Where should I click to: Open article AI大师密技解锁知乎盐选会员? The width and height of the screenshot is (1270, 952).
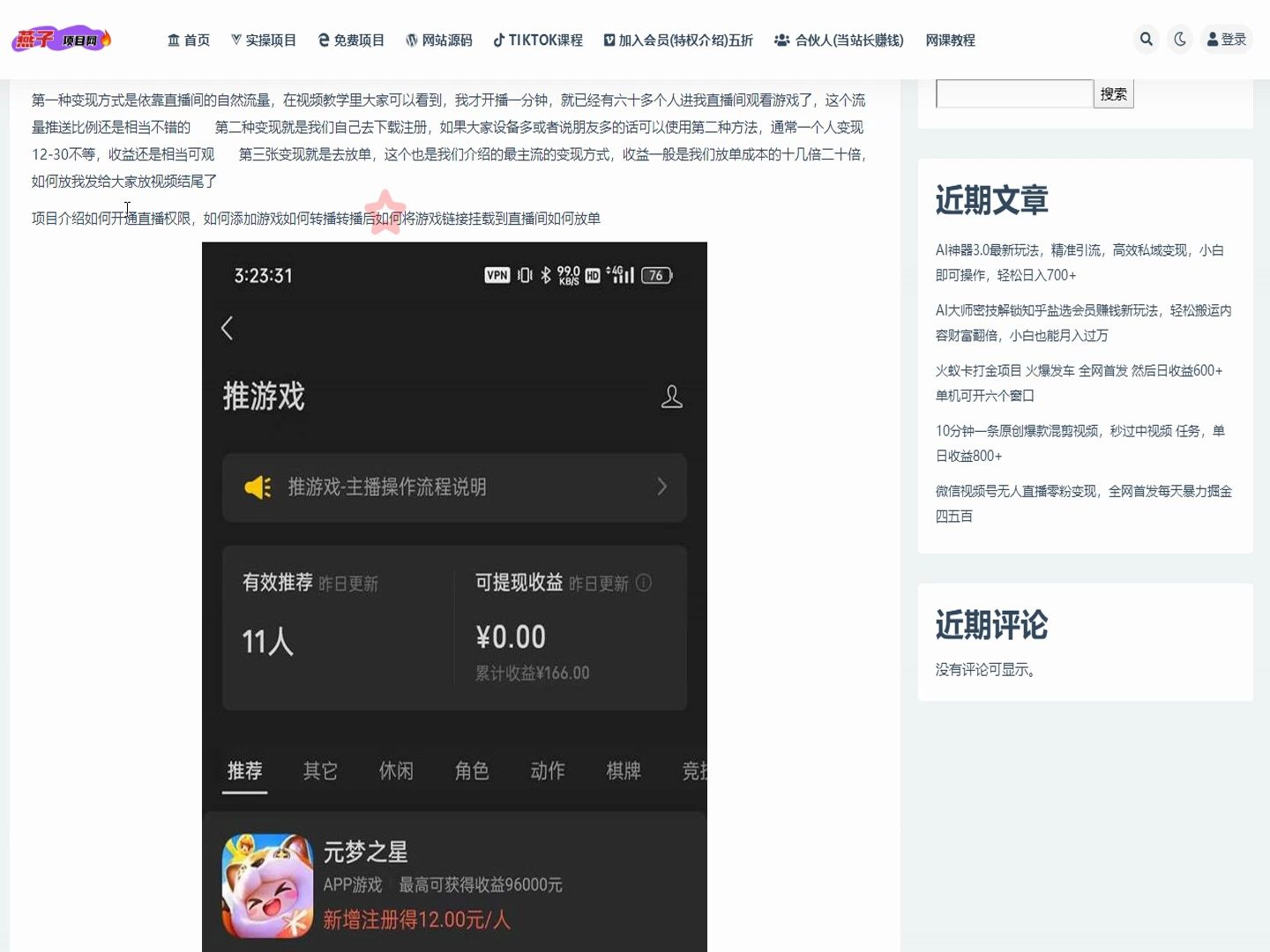(1083, 323)
